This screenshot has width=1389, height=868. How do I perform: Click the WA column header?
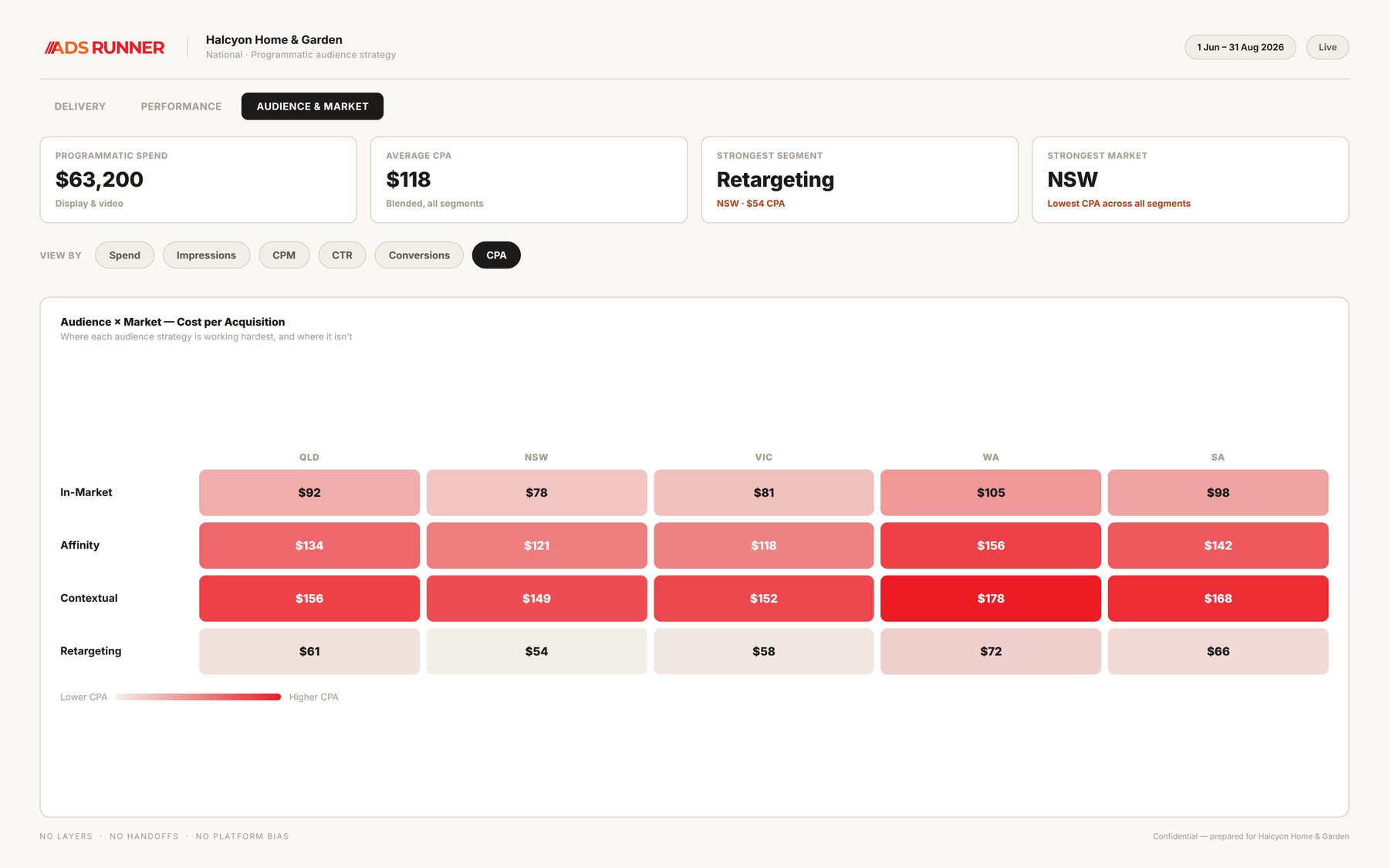tap(991, 458)
